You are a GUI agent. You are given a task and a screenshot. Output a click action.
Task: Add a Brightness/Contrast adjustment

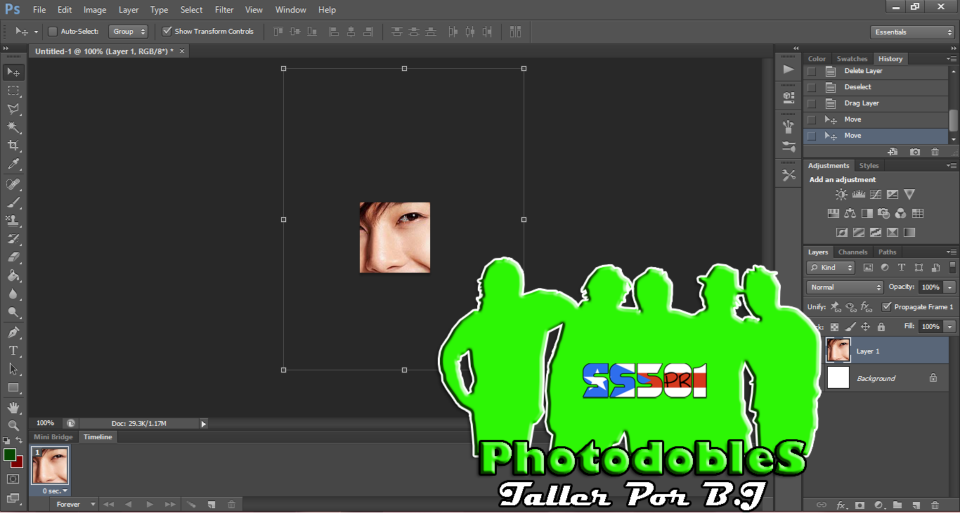(841, 195)
